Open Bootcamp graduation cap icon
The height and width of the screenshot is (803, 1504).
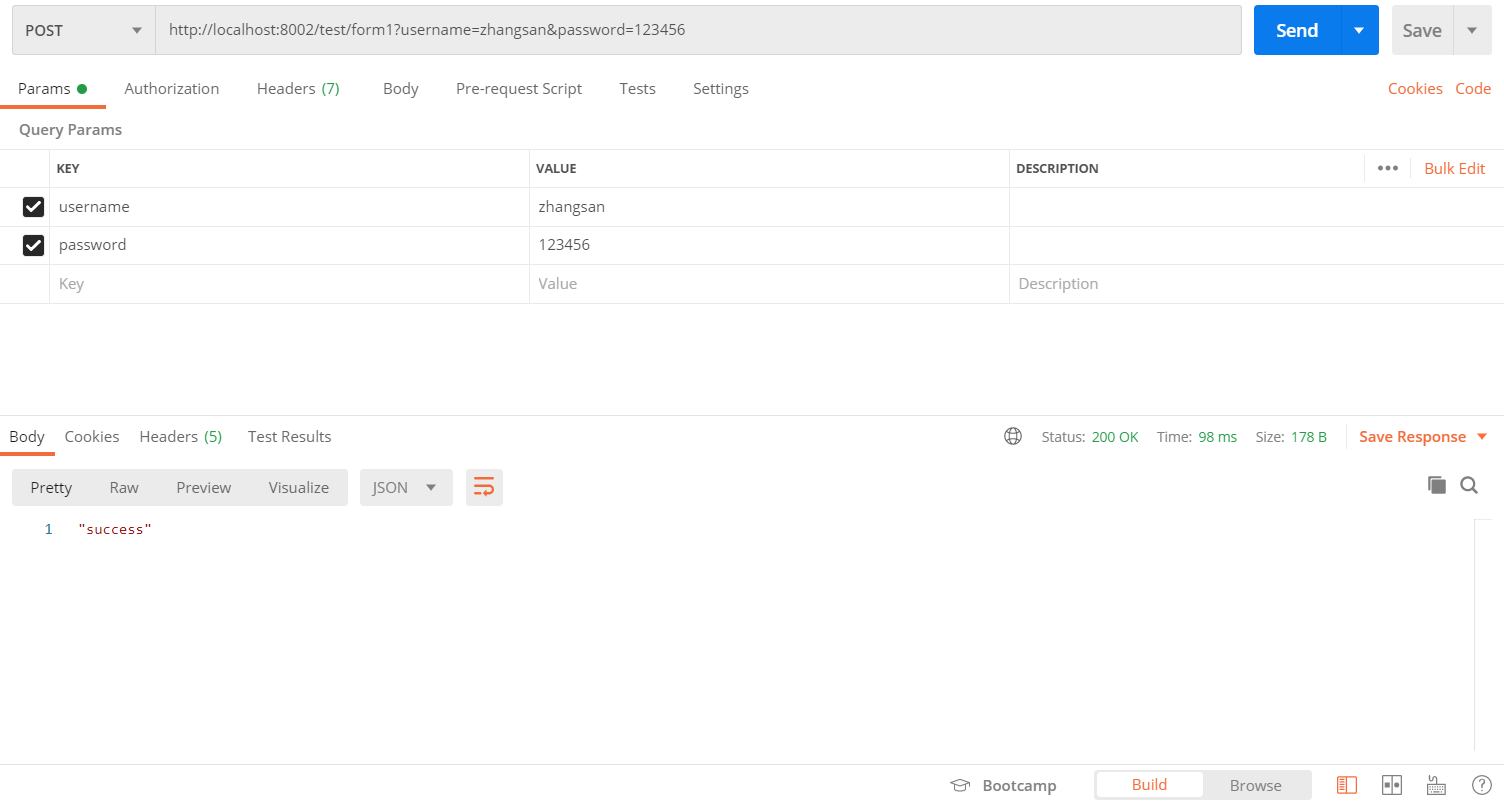960,785
